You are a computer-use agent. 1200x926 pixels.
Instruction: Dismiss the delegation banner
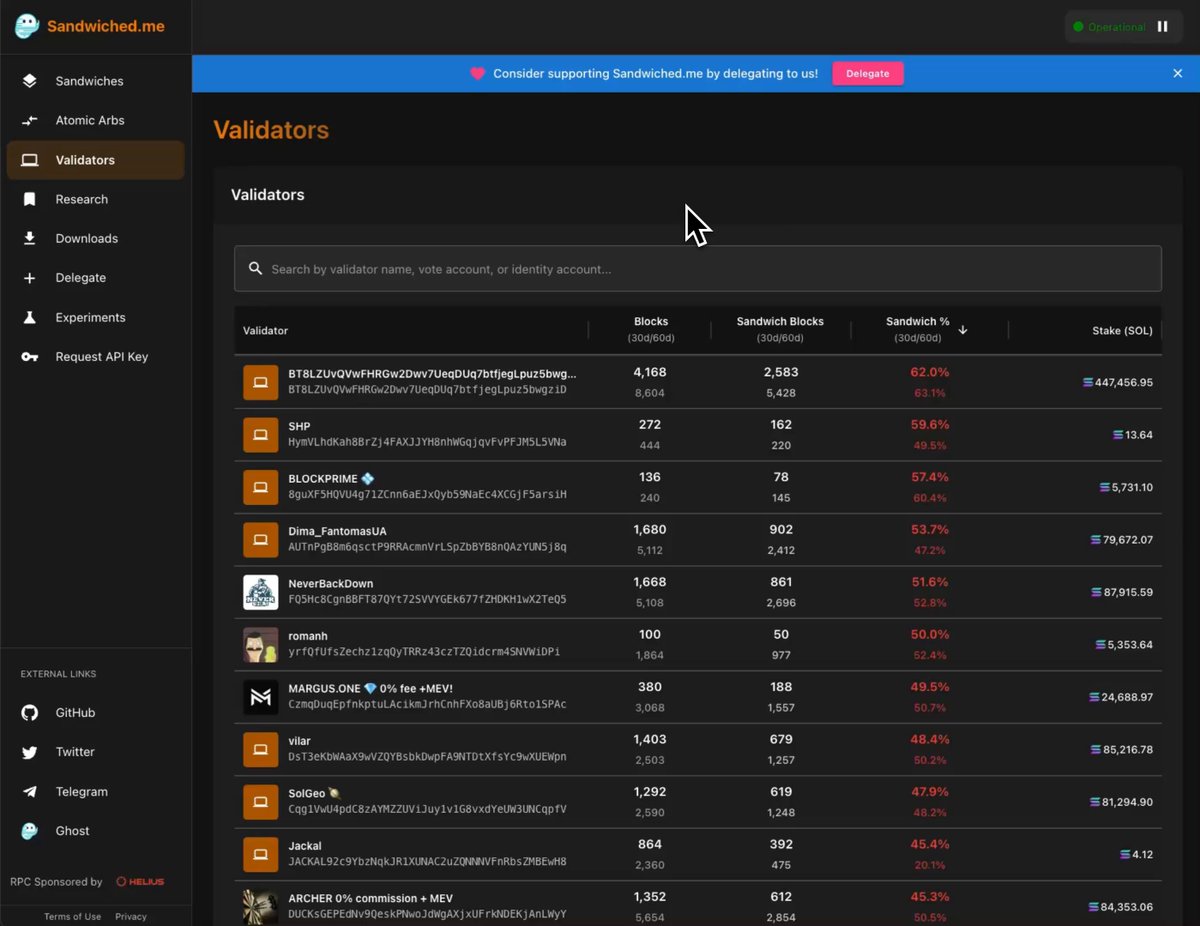(x=1177, y=74)
